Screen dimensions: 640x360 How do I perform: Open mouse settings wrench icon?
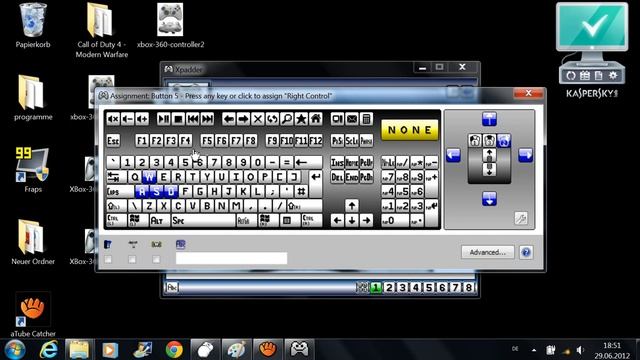(x=521, y=218)
